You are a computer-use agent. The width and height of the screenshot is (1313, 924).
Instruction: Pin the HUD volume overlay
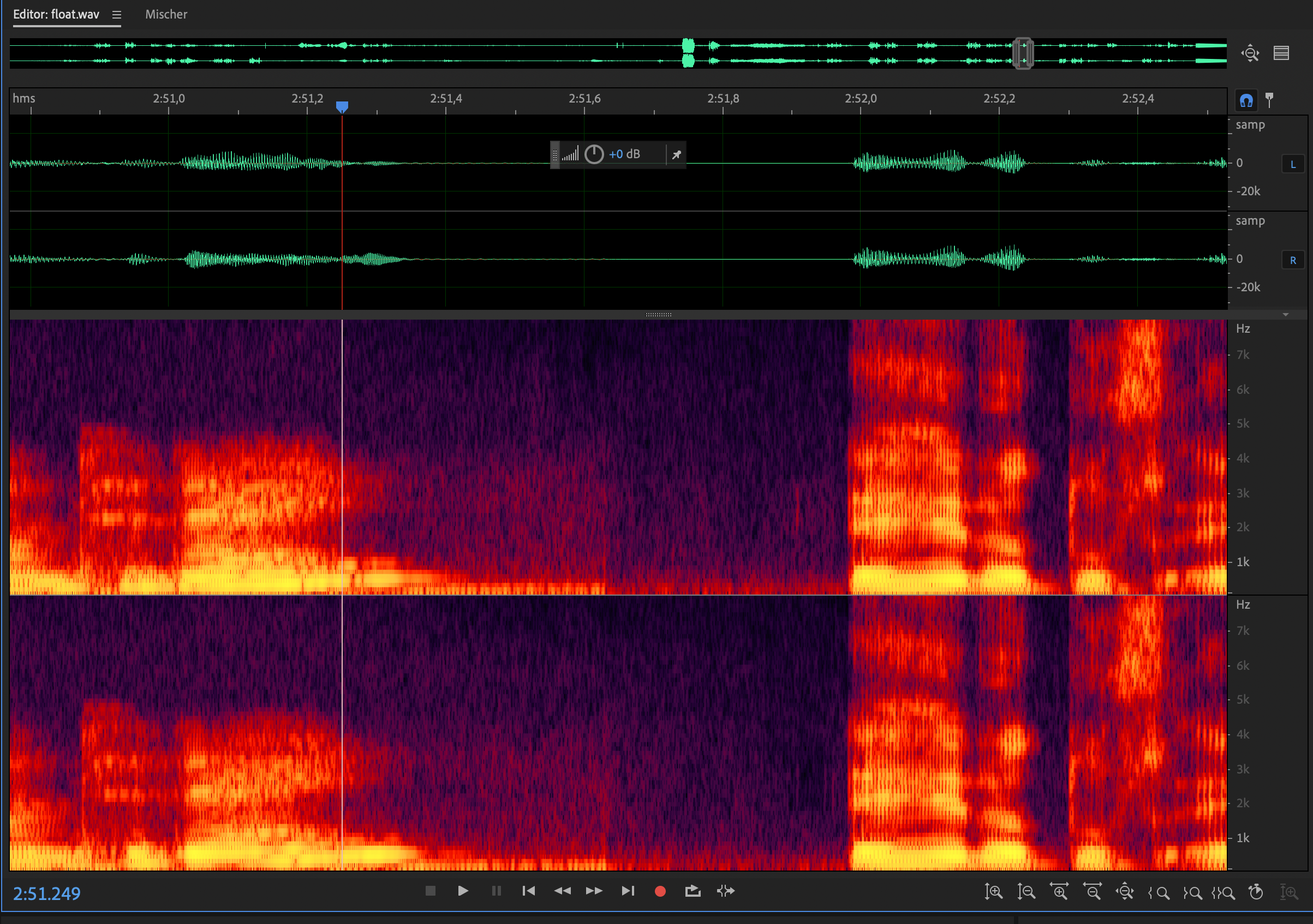pyautogui.click(x=677, y=154)
